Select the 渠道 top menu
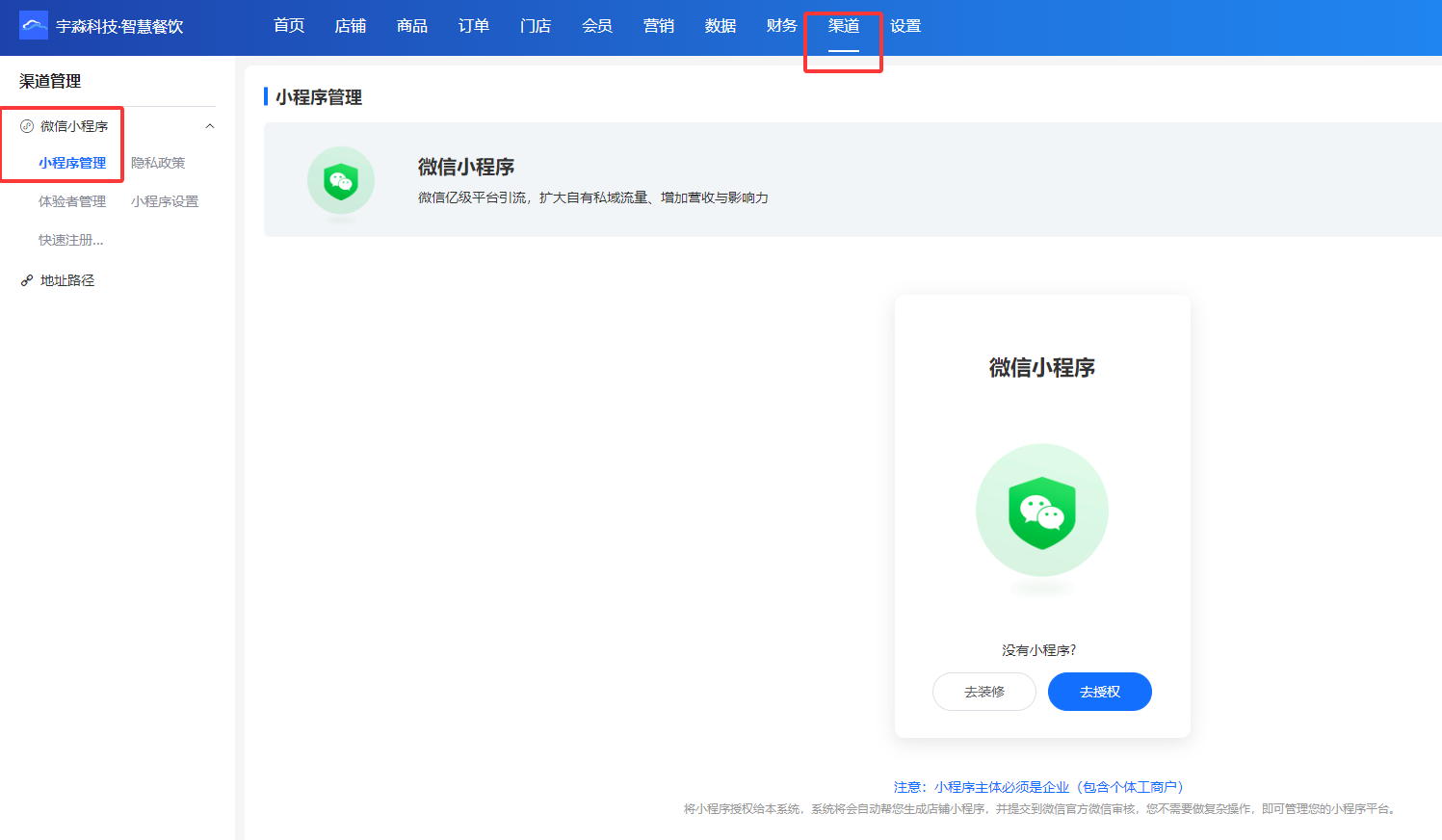Image resolution: width=1442 pixels, height=840 pixels. [844, 26]
